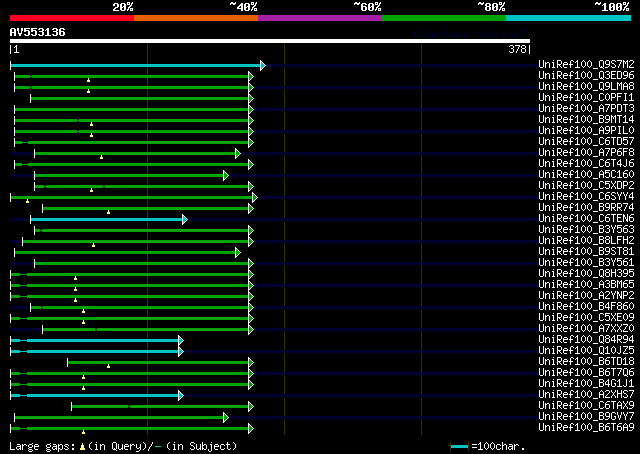This screenshot has width=640, height=454.
Task: Click the UniRef100_A7PDT3 label
Action: pos(586,109)
